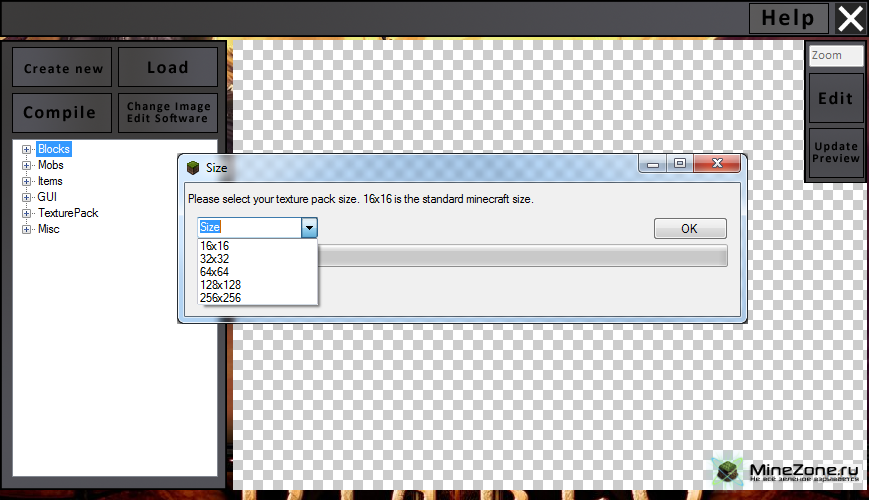Select 128x128 texture pack size

[x=220, y=285]
